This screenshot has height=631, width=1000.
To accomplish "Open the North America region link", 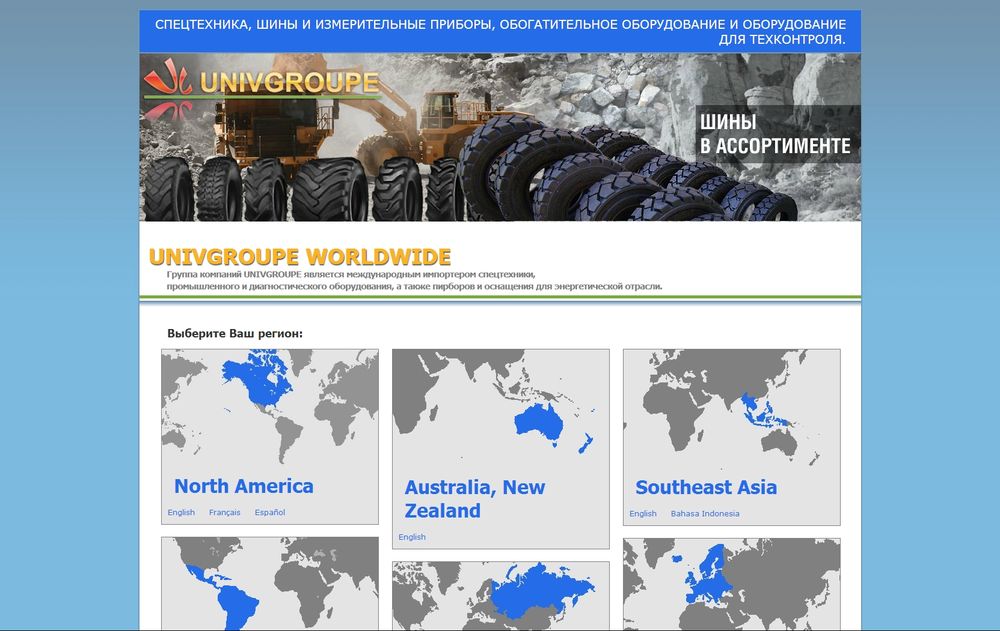I will click(x=244, y=486).
